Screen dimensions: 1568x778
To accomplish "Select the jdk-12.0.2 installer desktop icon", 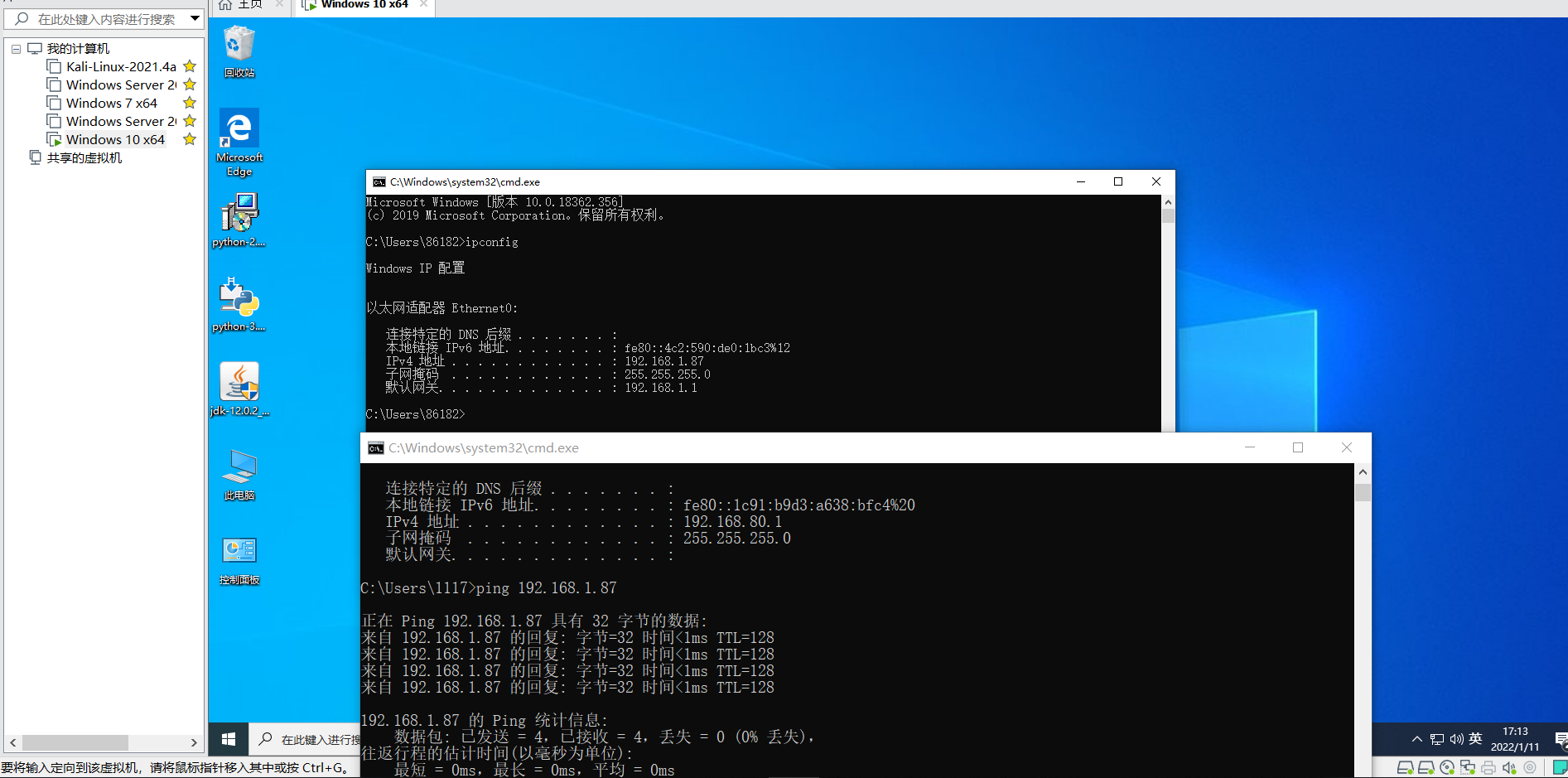I will click(x=239, y=389).
